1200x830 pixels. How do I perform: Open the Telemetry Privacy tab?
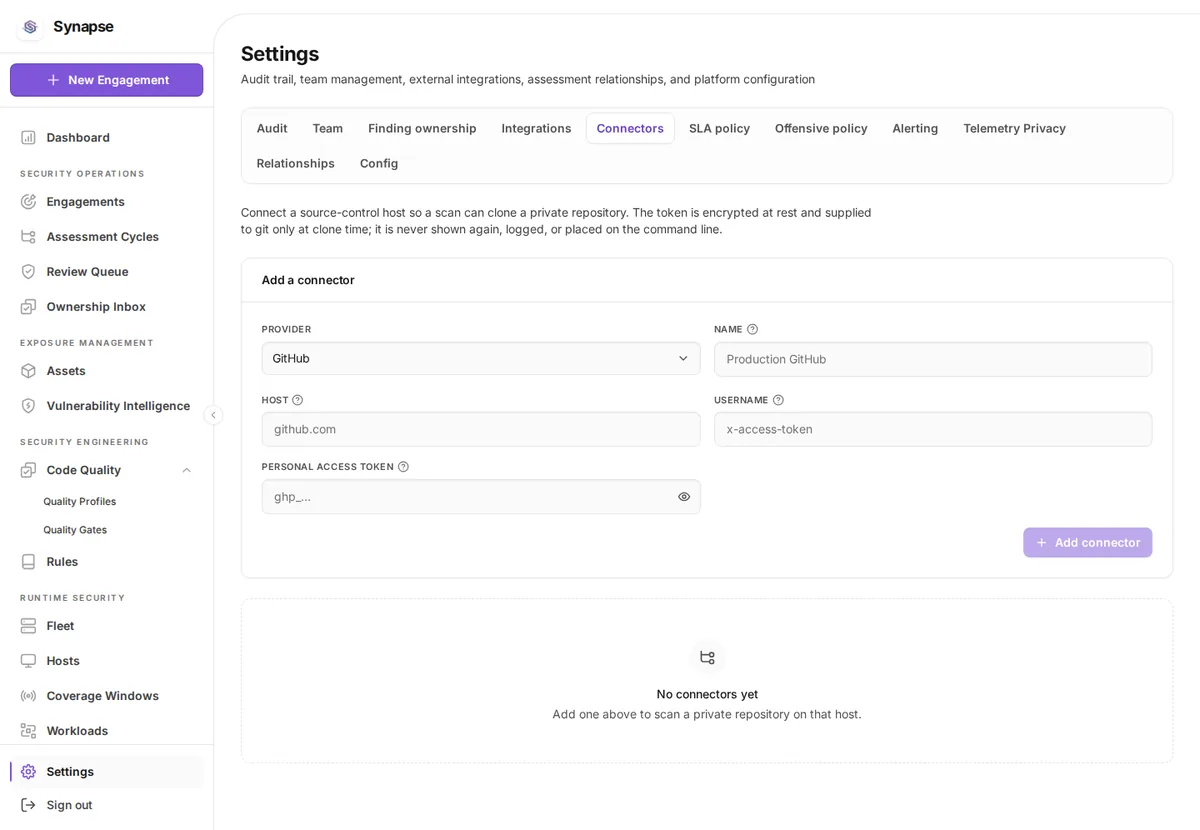point(1014,128)
